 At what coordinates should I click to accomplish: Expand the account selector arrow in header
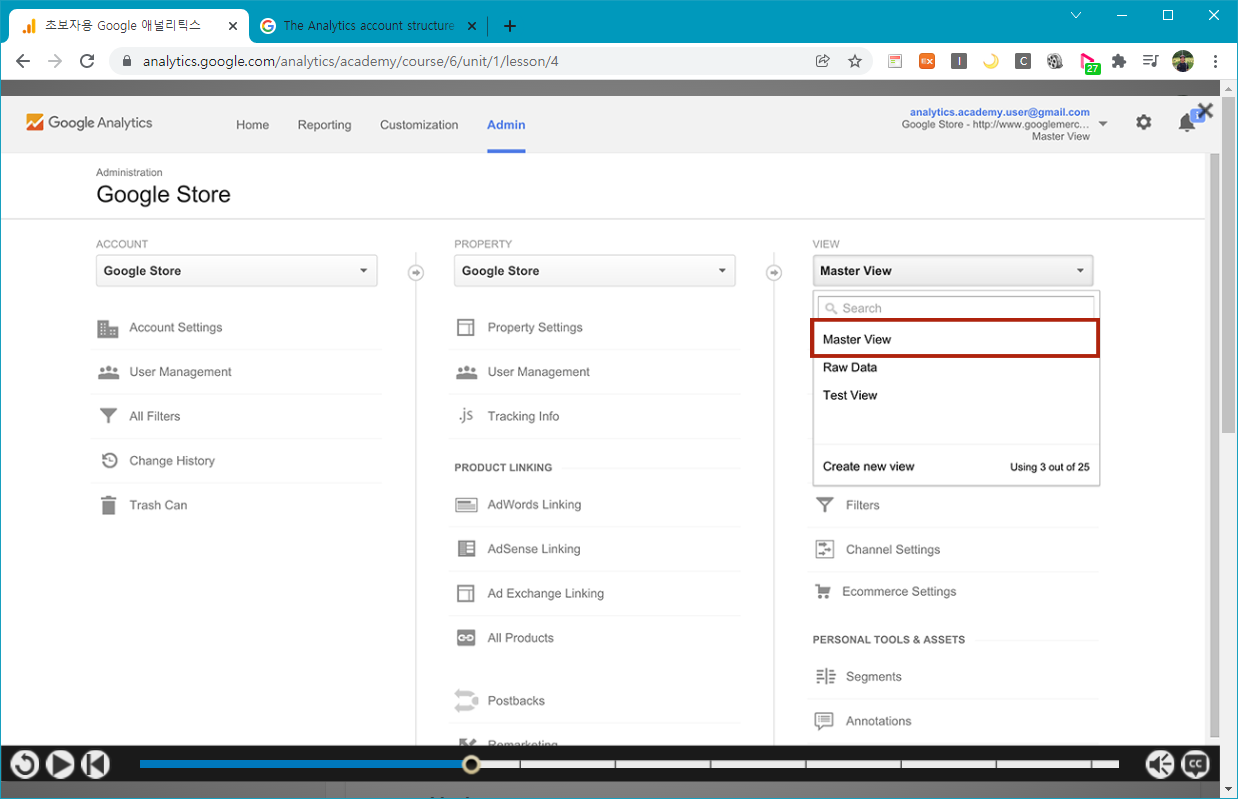[x=1103, y=124]
